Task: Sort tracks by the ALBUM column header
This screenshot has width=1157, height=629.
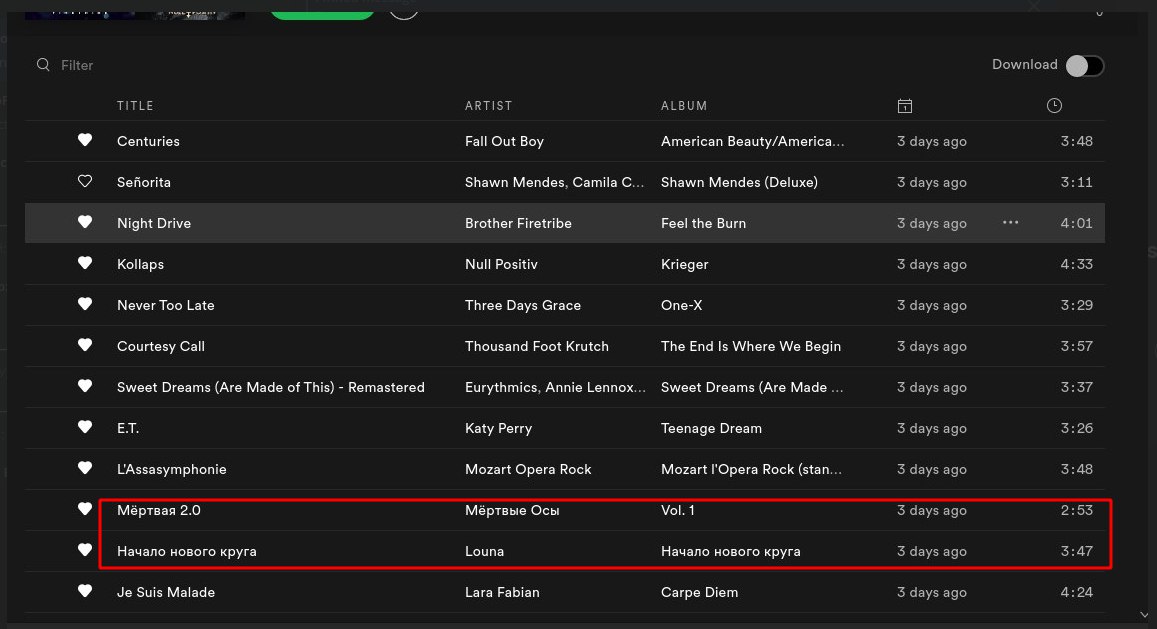Action: pyautogui.click(x=684, y=106)
